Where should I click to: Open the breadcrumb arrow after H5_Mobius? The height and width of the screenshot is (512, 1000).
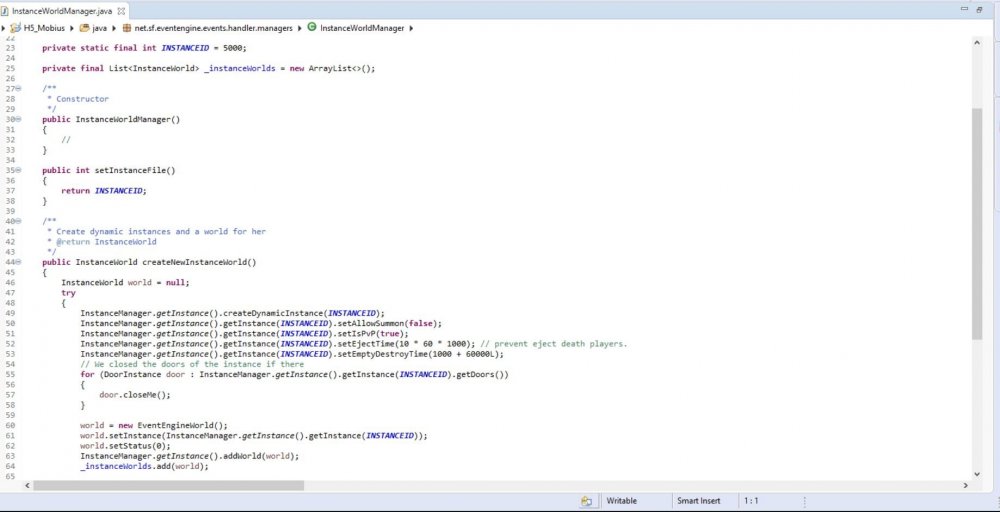[72, 28]
